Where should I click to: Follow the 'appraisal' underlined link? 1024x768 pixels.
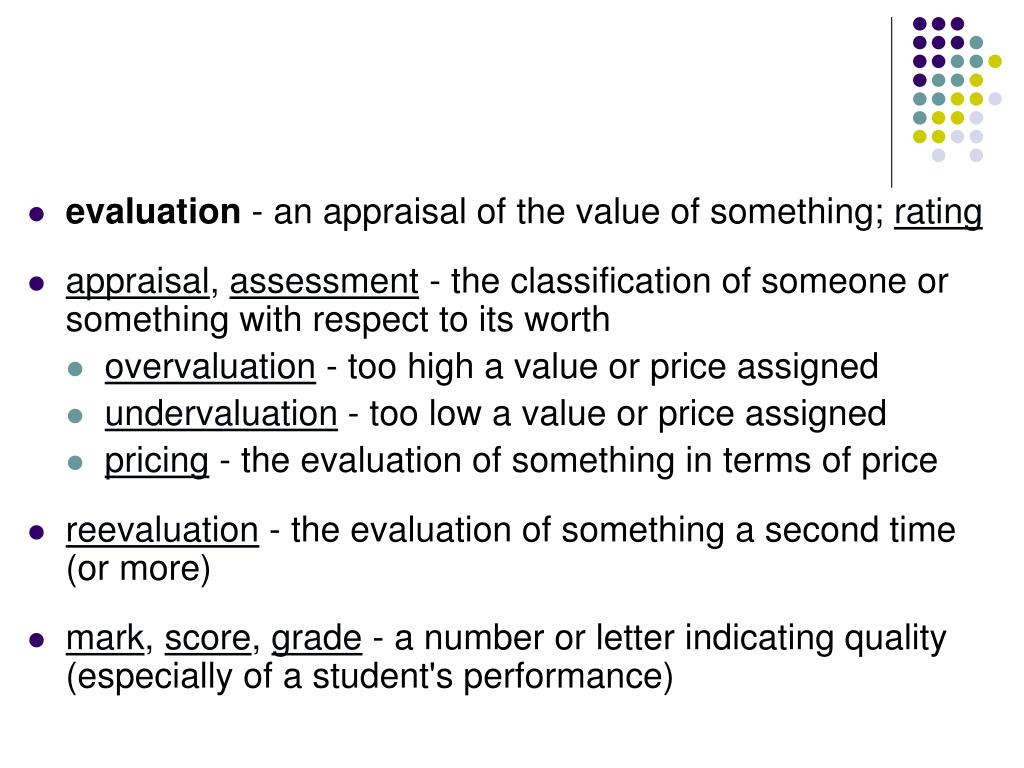(x=138, y=283)
